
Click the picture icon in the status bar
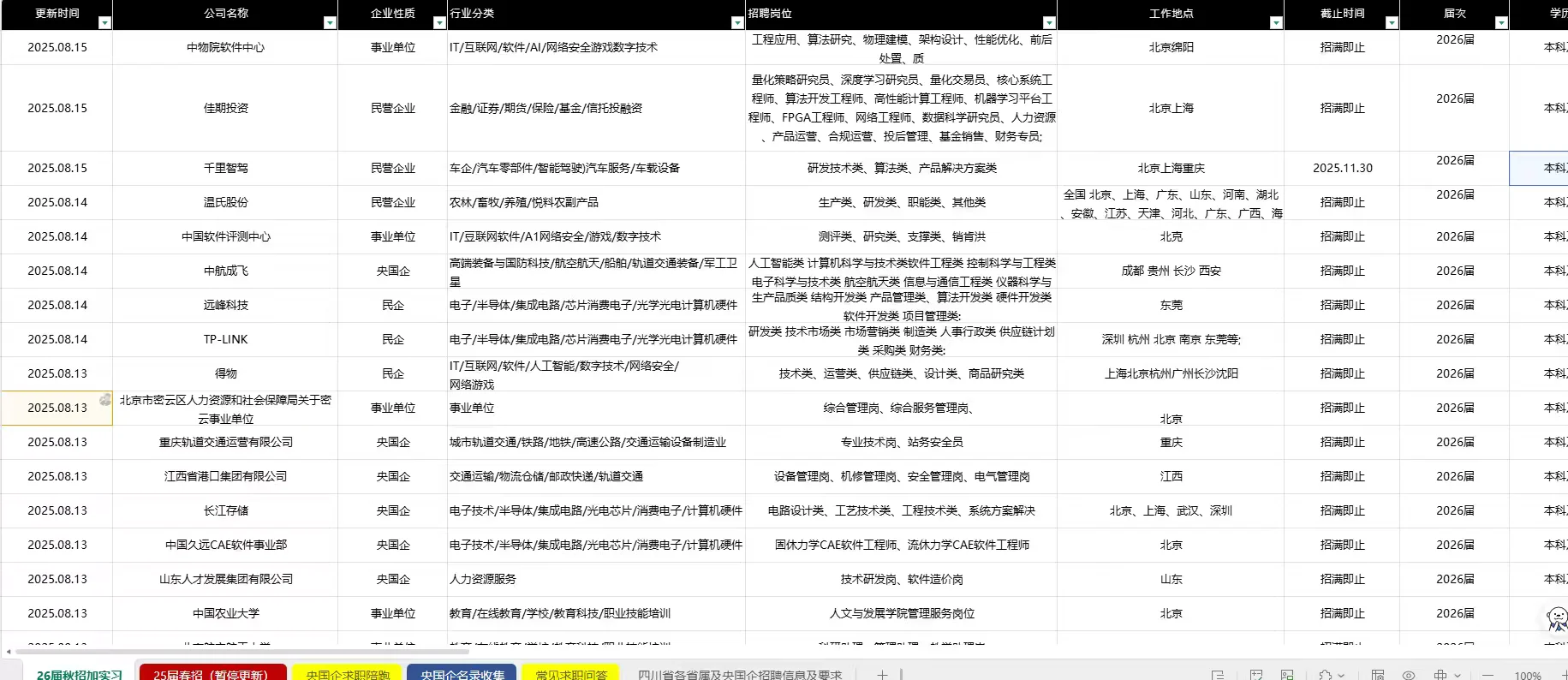pyautogui.click(x=1287, y=675)
